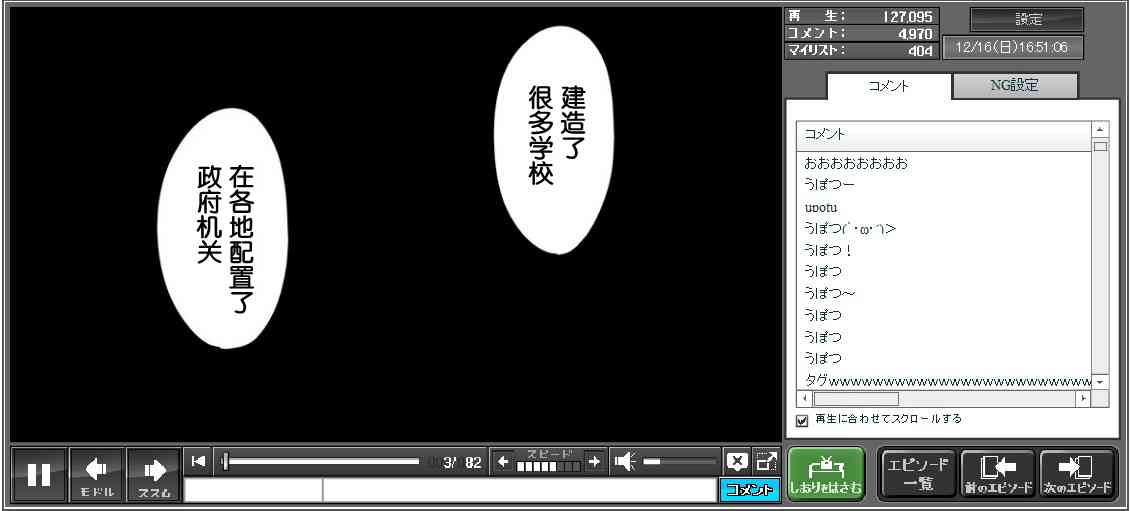This screenshot has height=511, width=1131.
Task: Click the comment list scroll down arrow
Action: click(1100, 382)
